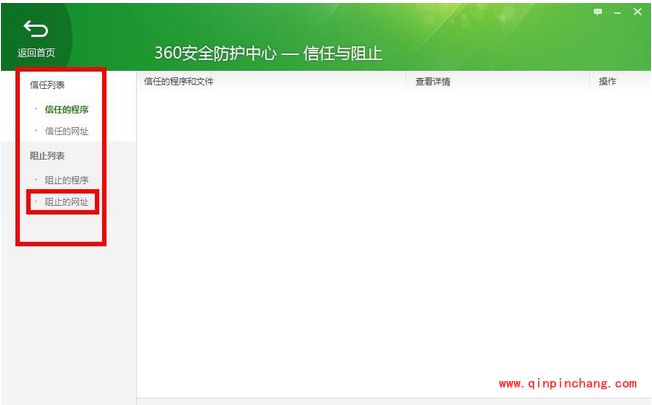652x405 pixels.
Task: Click the 查看详情 column header
Action: [433, 81]
